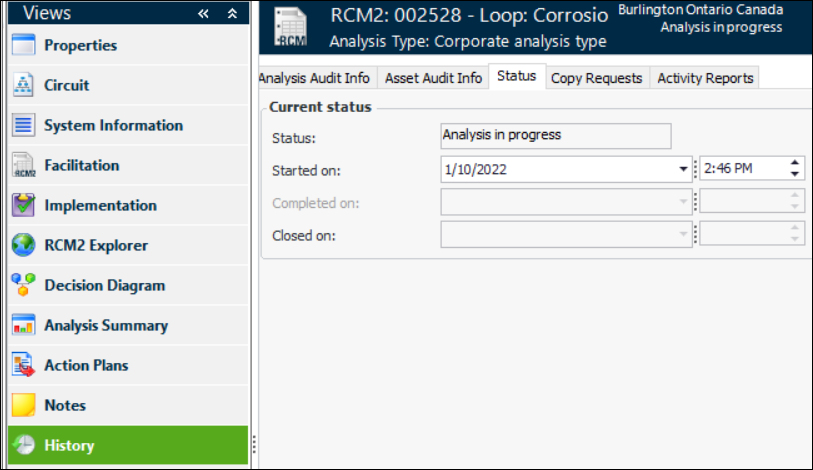Increase the Started on time value
813x470 pixels.
click(794, 163)
